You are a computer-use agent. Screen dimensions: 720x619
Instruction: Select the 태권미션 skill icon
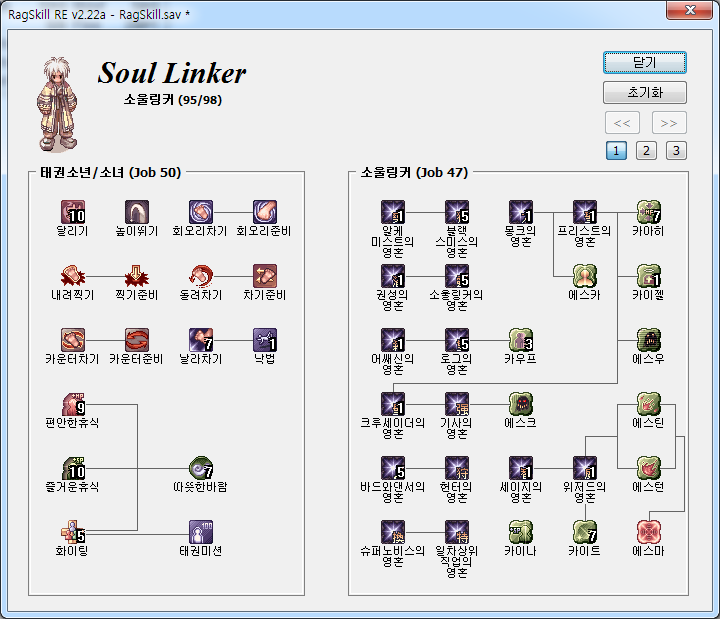tap(202, 532)
